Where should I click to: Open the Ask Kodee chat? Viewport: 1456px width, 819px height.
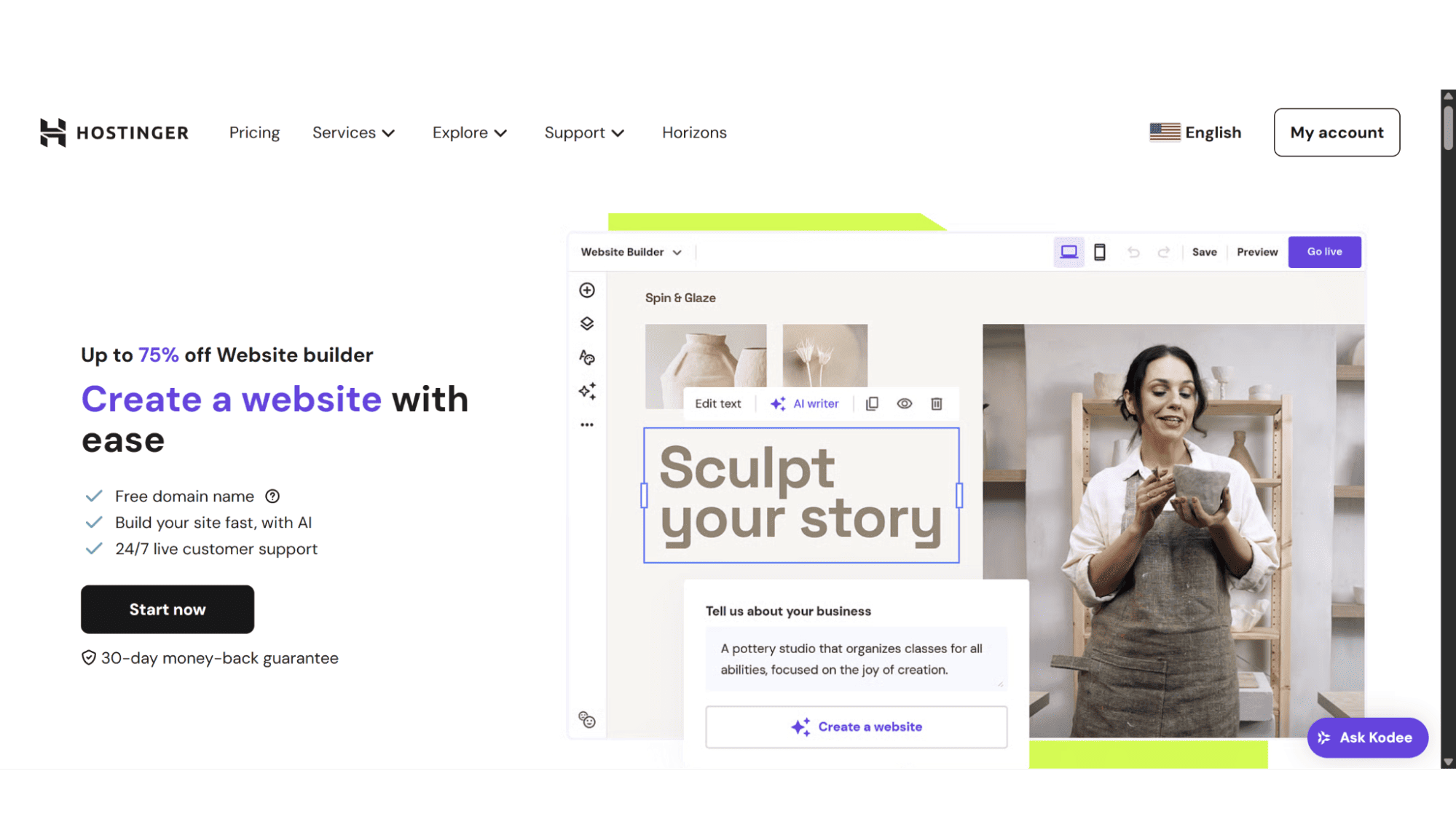[1367, 737]
